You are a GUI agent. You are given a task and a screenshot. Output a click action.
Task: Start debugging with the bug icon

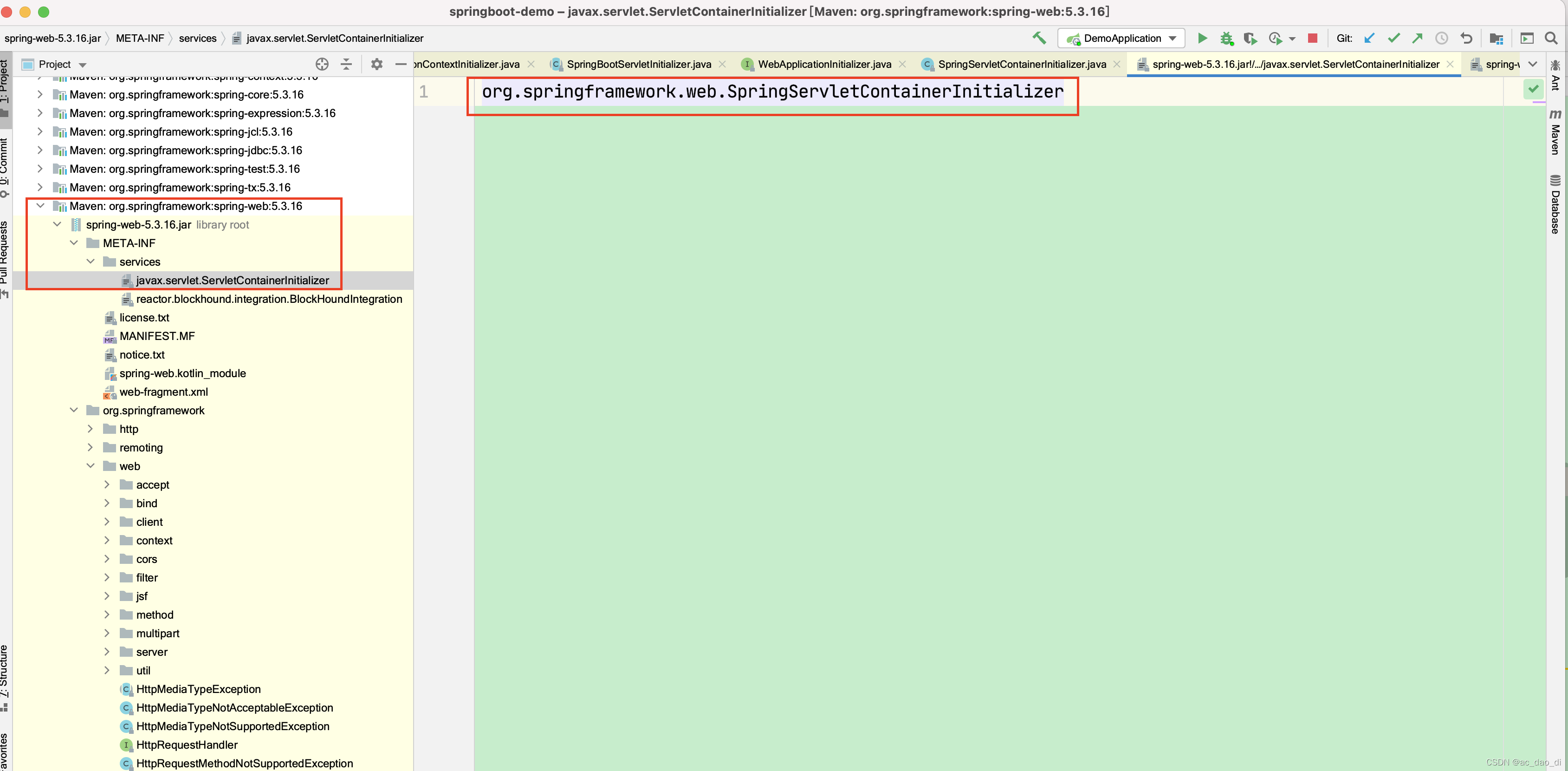pos(1226,38)
